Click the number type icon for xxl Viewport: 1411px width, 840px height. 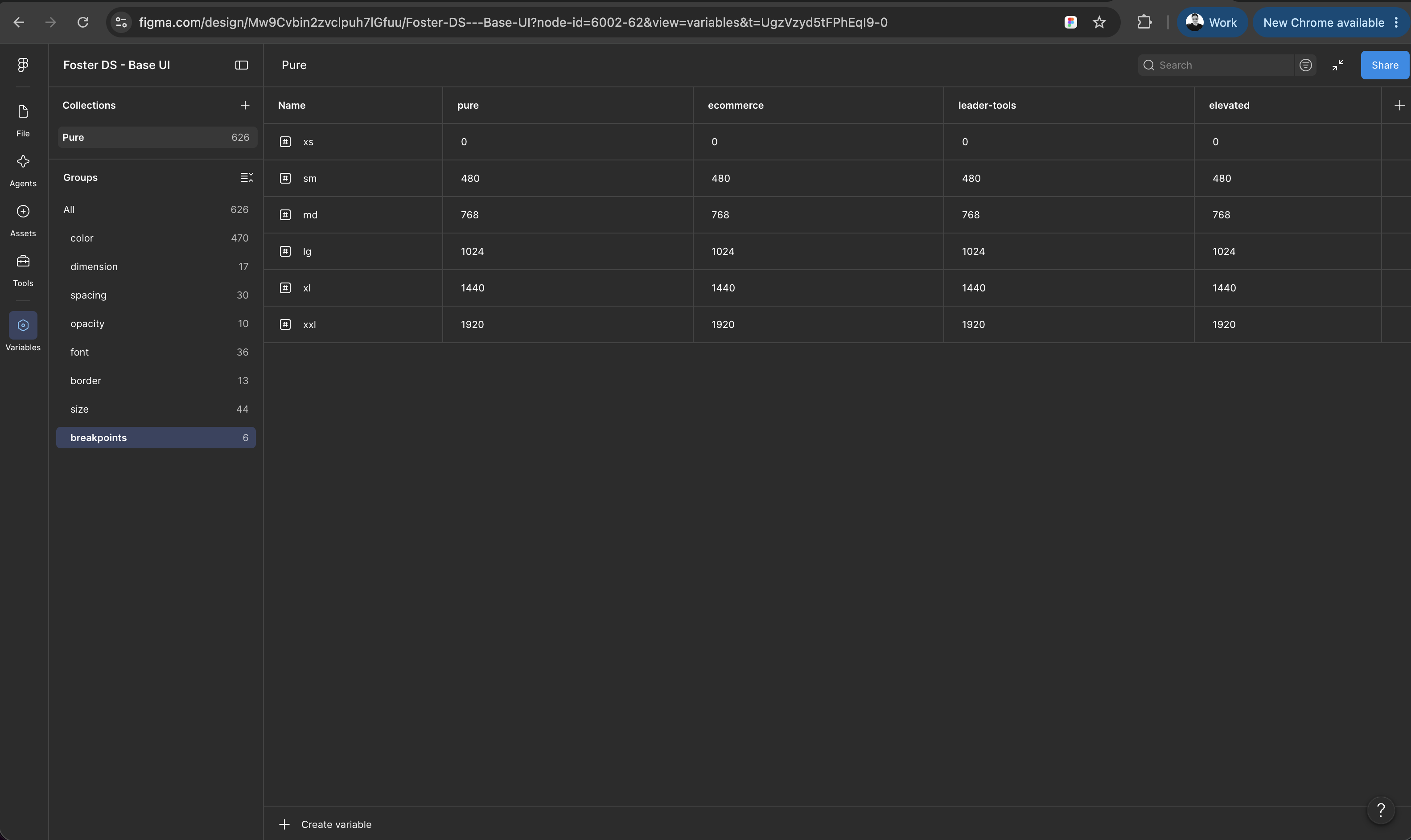[285, 324]
